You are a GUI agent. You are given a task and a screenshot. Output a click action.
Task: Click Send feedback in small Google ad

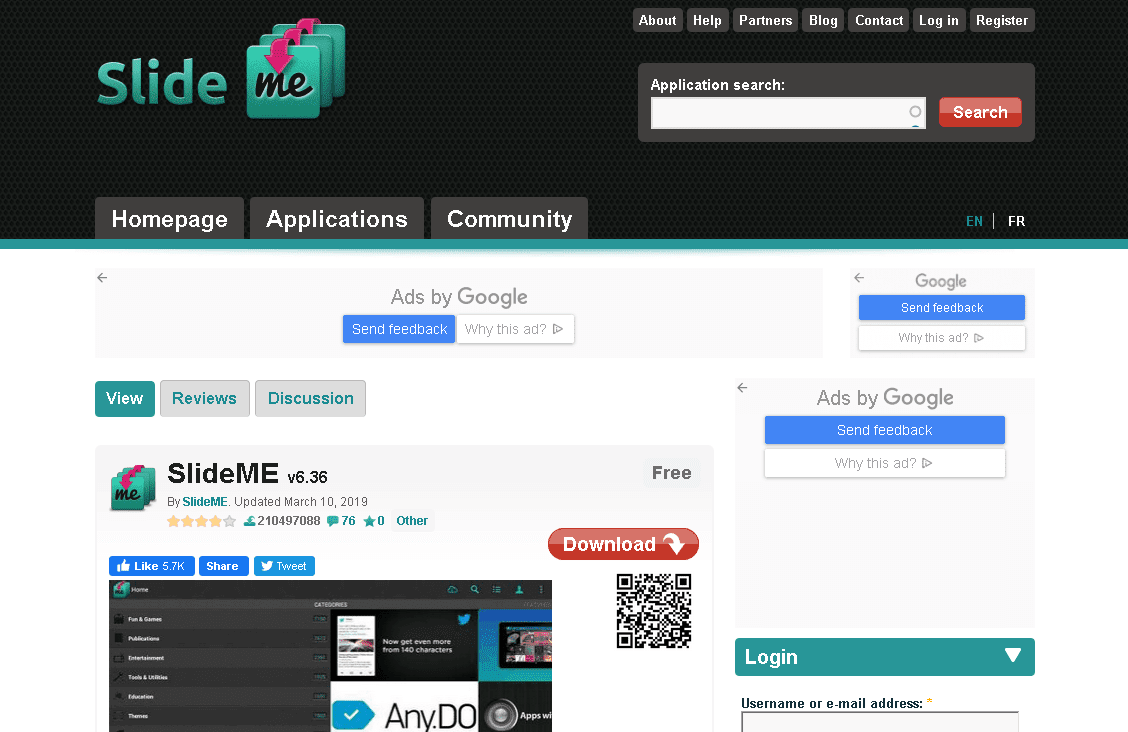[x=942, y=308]
